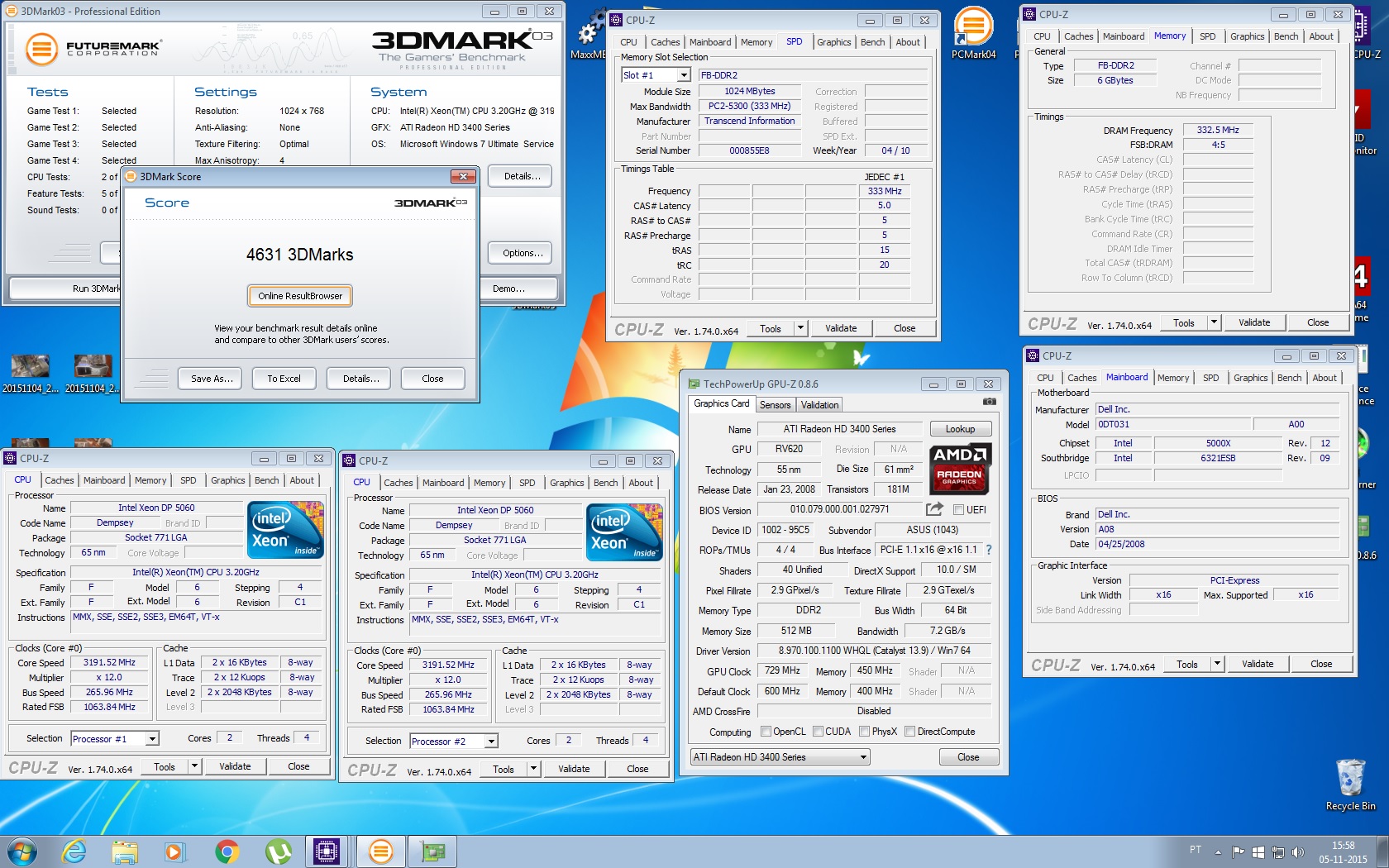The width and height of the screenshot is (1389, 868).
Task: Expand Tools arrow in SPD CPU-Z window
Action: (x=800, y=328)
